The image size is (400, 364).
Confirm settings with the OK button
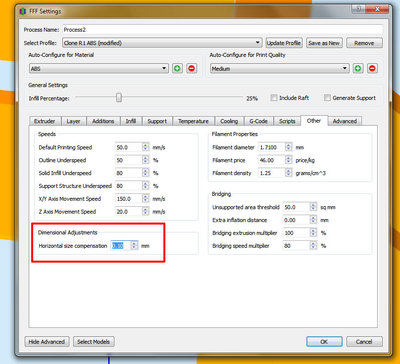point(324,342)
